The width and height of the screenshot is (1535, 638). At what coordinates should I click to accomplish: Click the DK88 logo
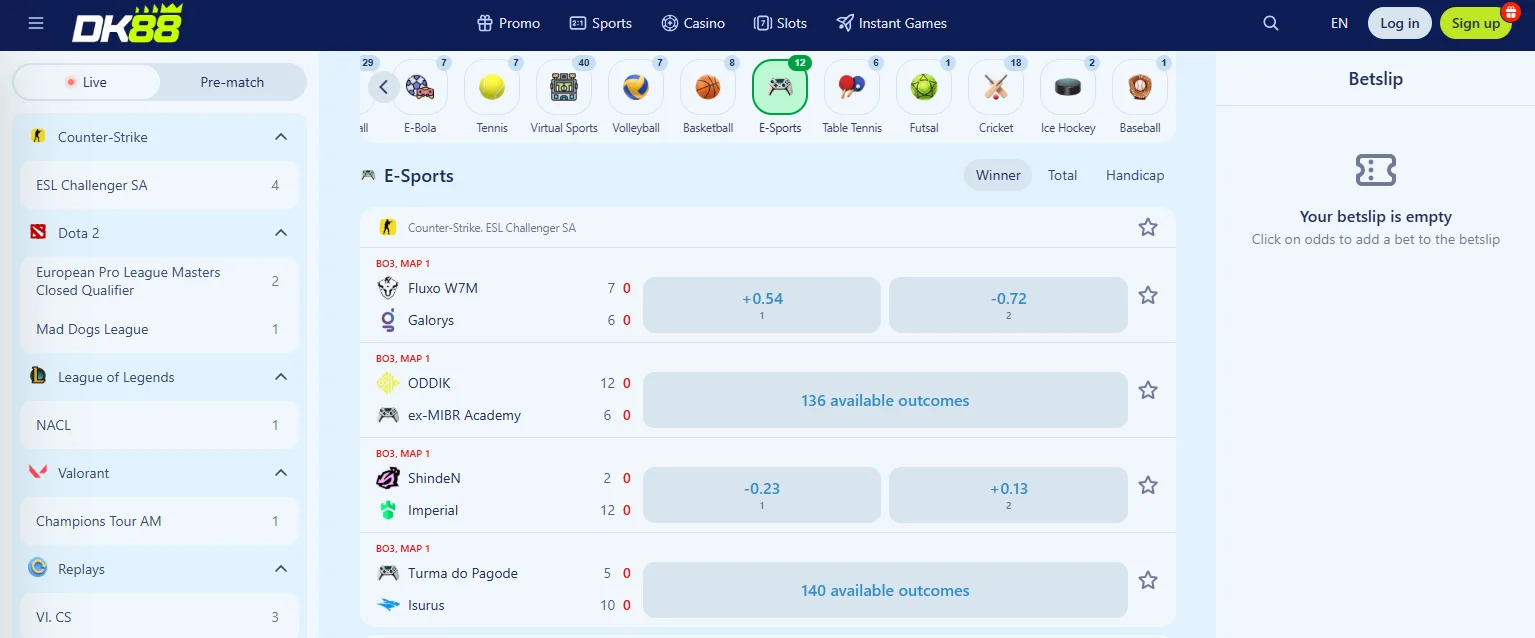[127, 23]
